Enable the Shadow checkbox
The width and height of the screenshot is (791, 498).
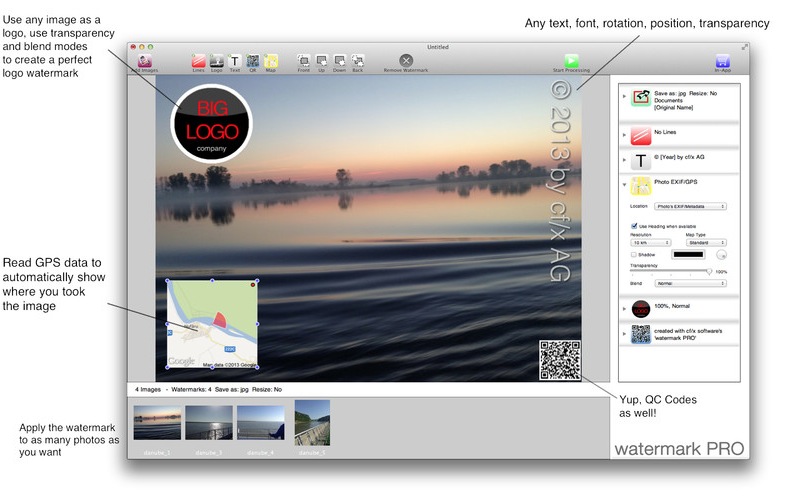click(634, 254)
